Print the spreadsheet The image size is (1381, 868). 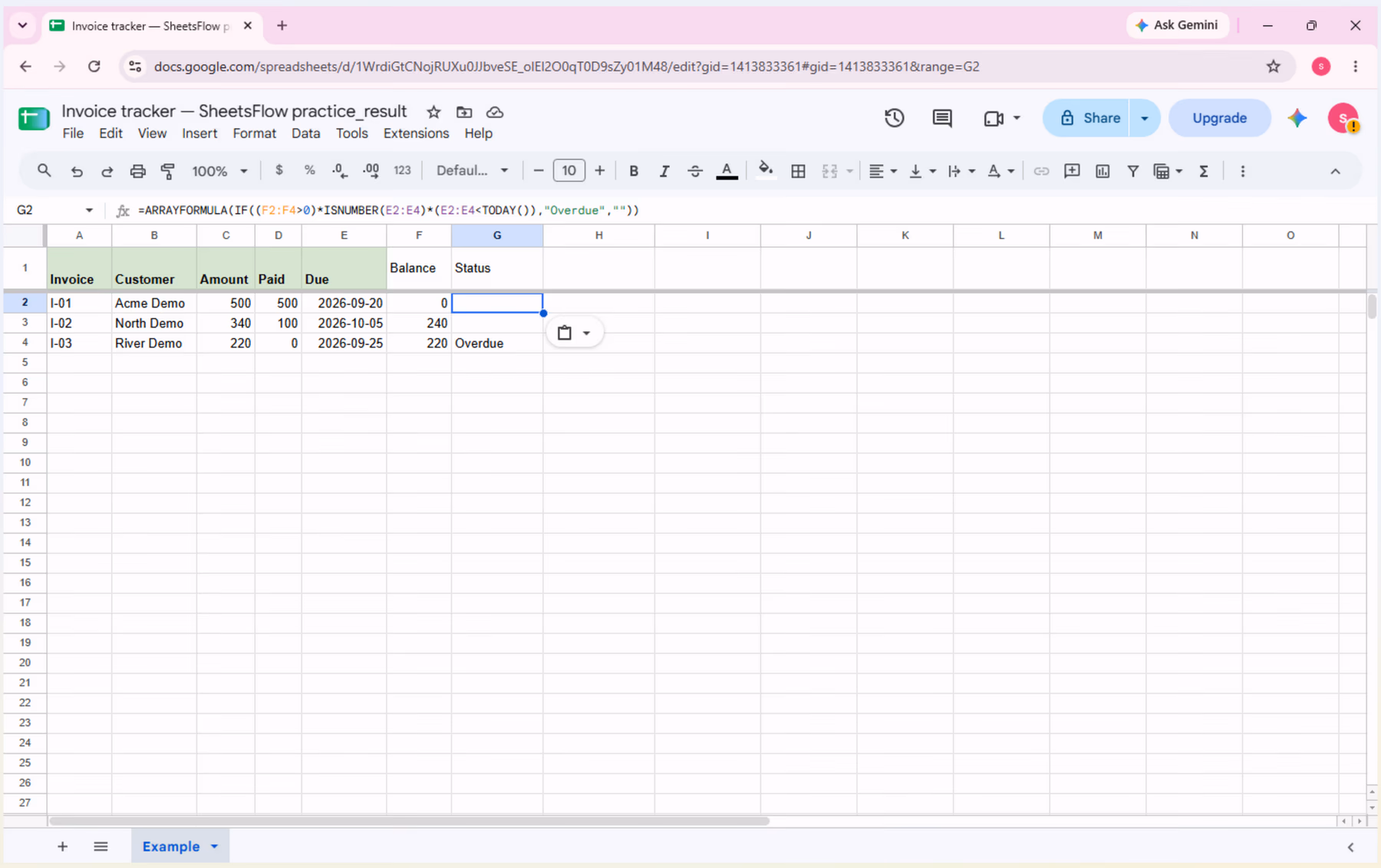137,171
